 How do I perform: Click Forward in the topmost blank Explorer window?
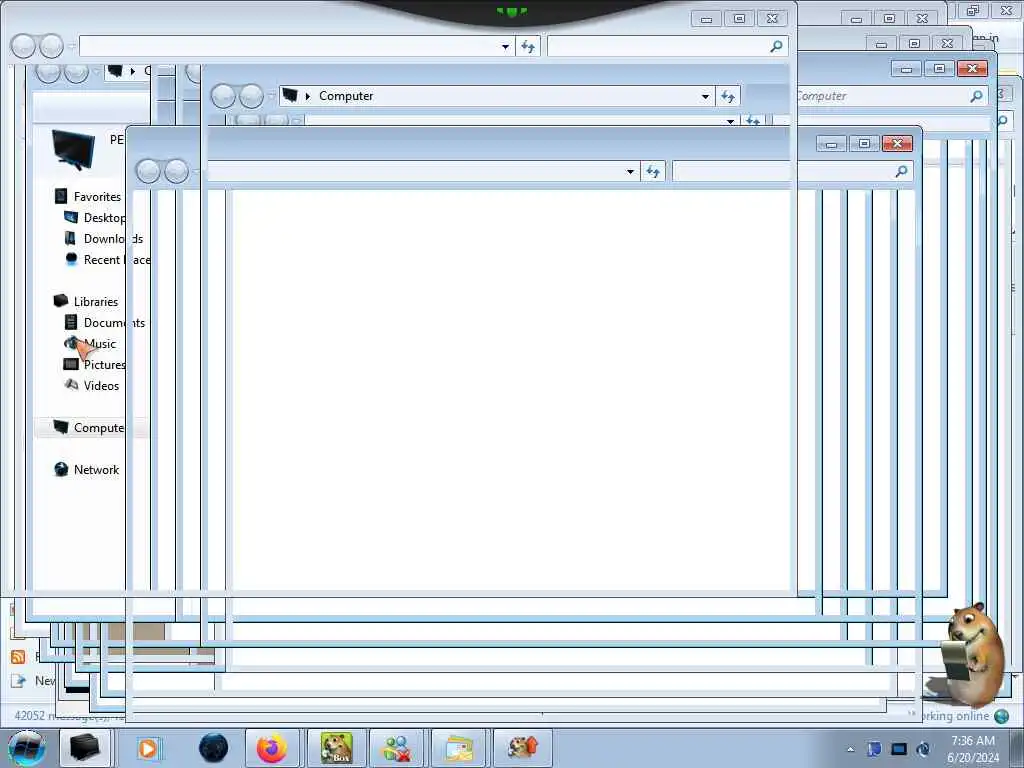(x=51, y=46)
